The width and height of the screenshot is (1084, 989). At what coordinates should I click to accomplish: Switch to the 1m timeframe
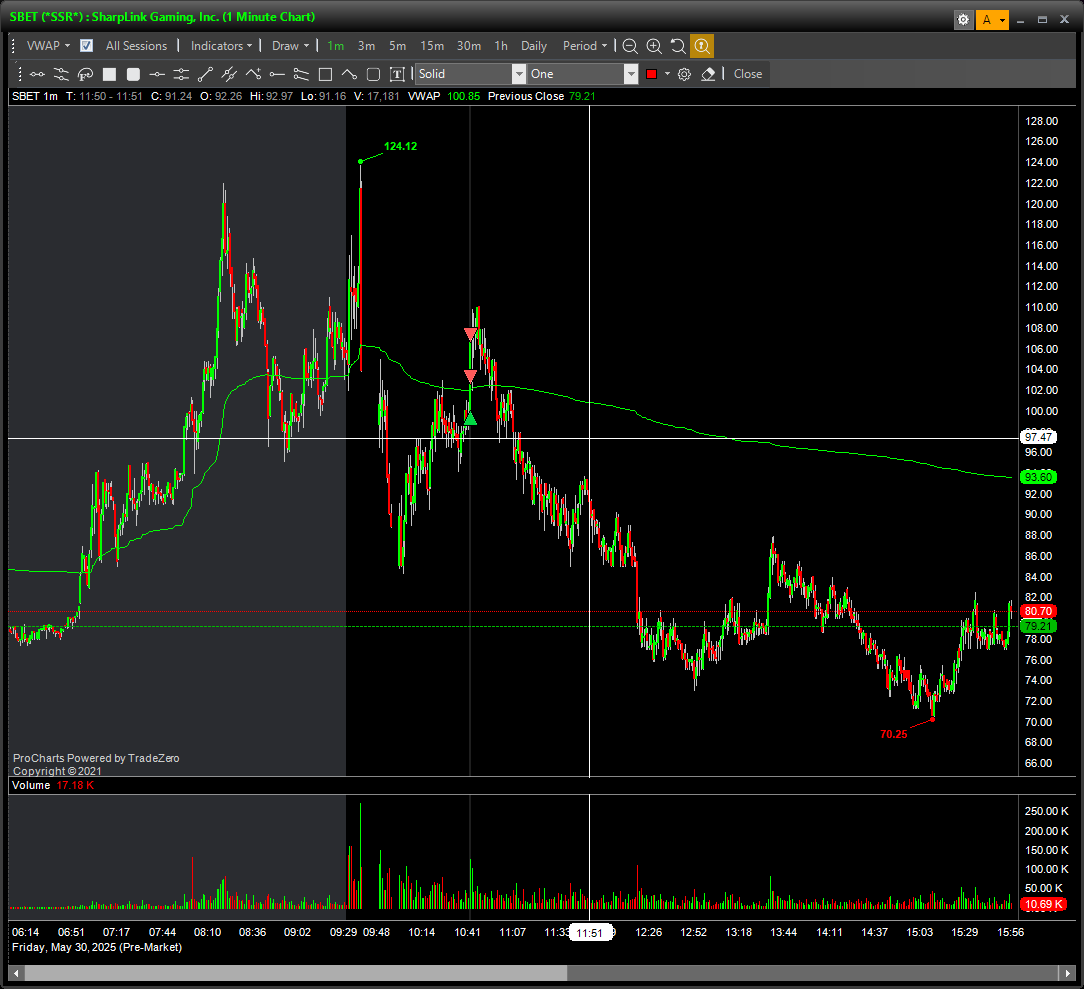[335, 46]
